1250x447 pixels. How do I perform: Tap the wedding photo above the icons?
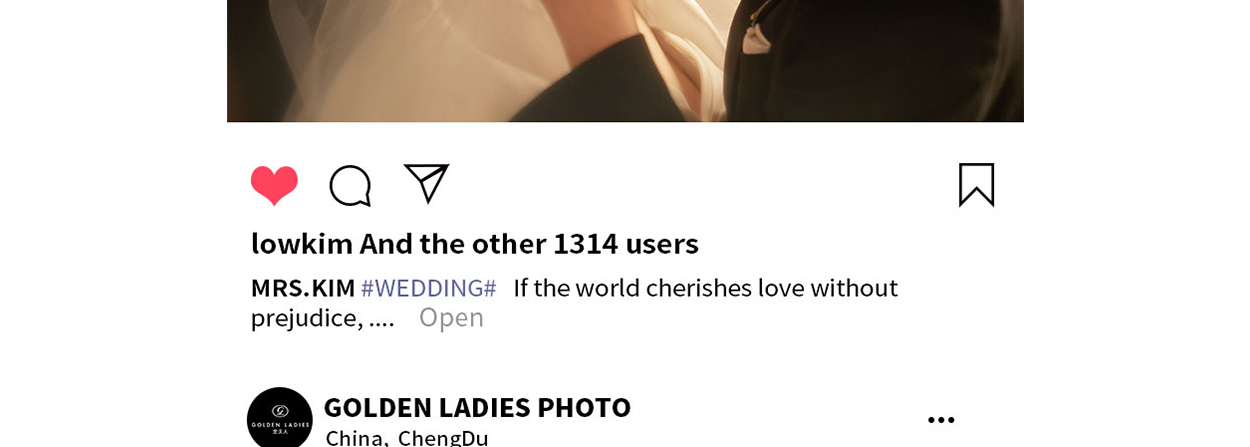click(x=625, y=61)
